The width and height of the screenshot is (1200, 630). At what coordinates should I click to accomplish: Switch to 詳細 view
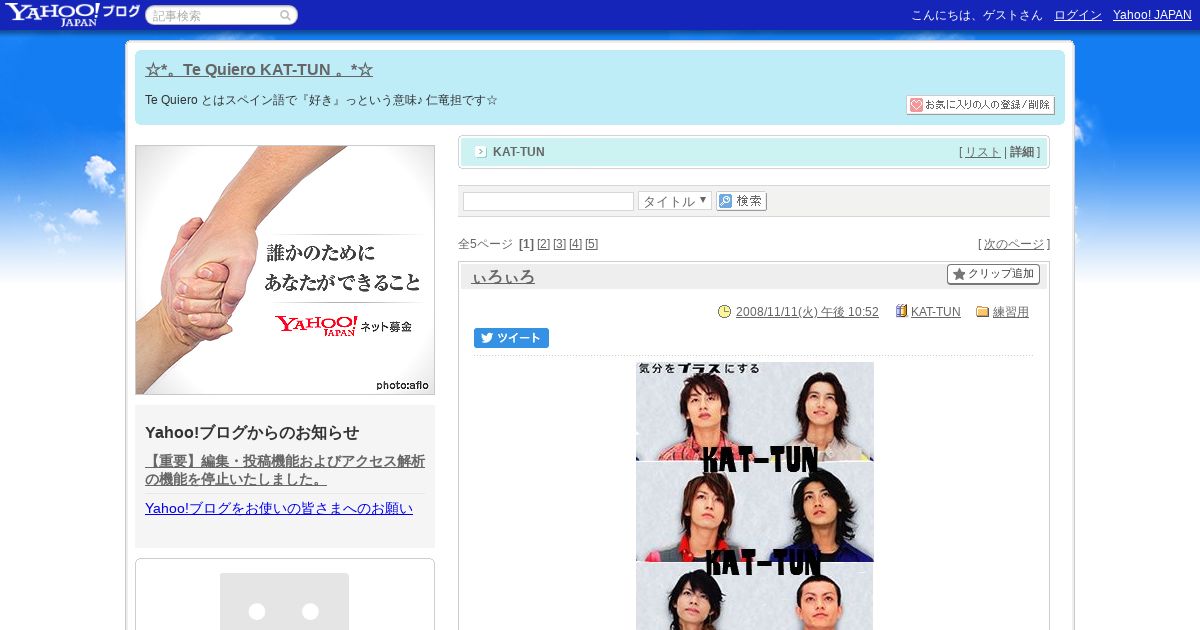tap(1022, 152)
